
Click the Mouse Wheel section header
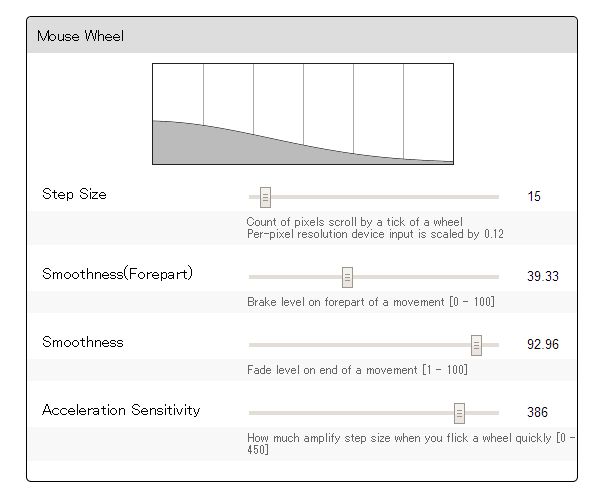click(302, 36)
